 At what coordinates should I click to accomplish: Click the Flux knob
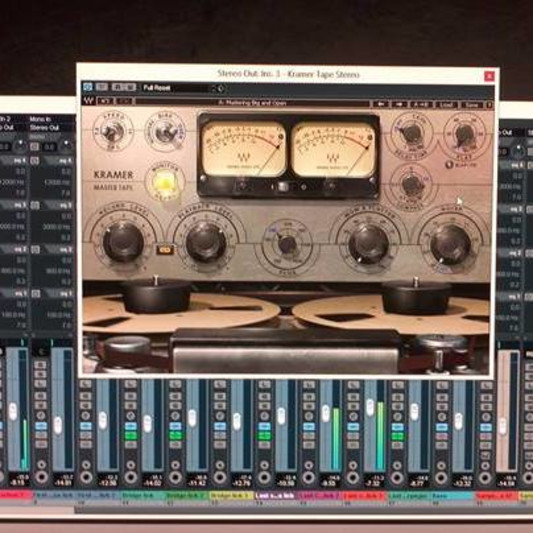tap(287, 244)
